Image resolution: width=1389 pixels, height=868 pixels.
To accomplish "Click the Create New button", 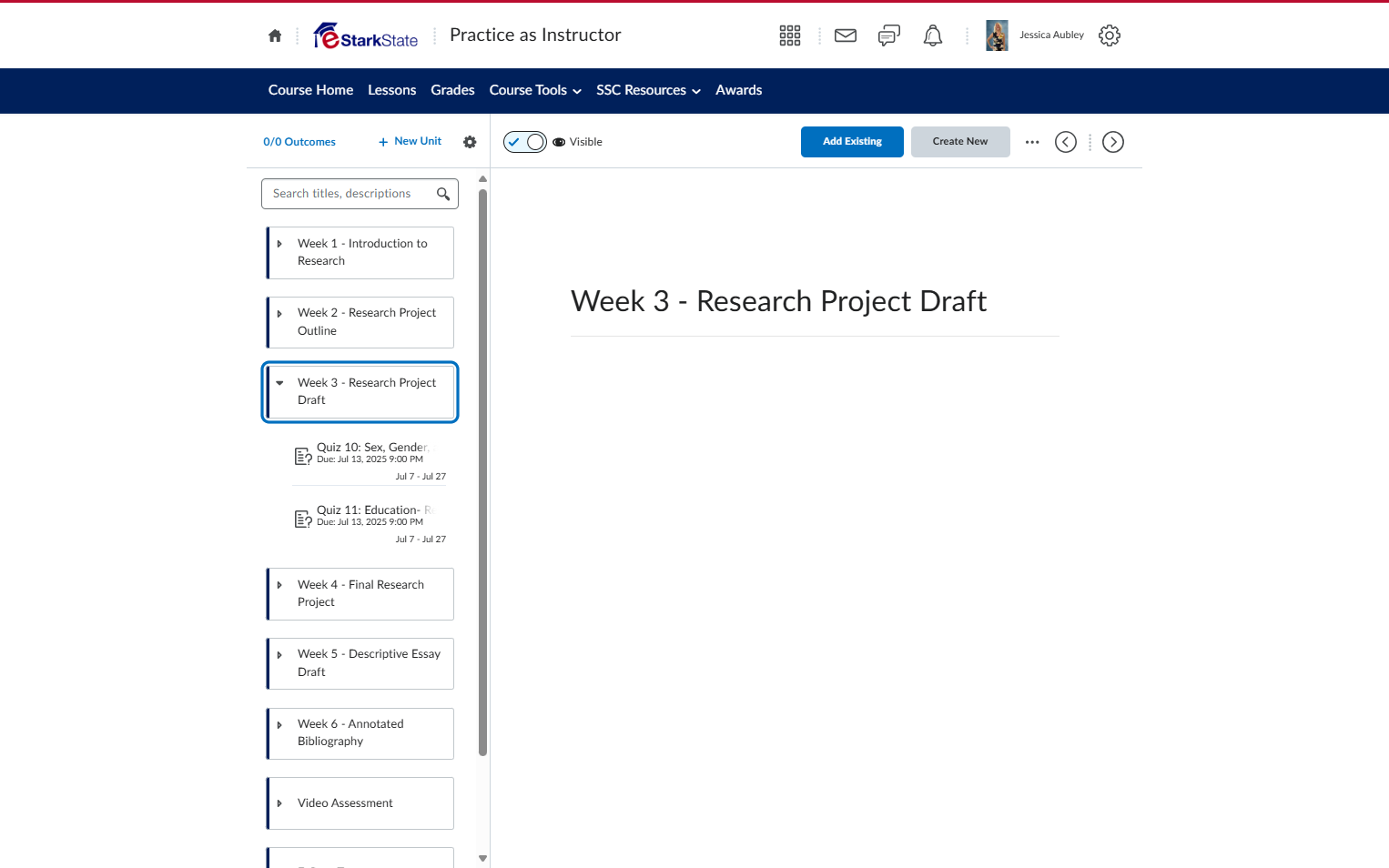I will point(960,142).
